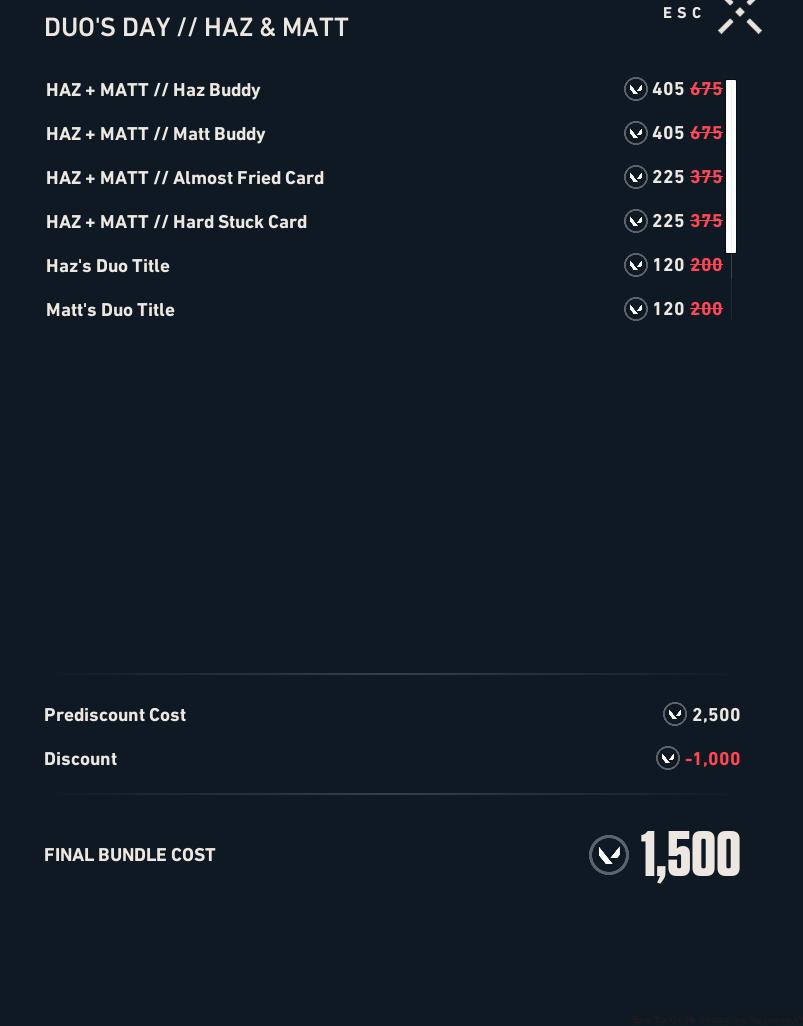Click the ESC label at top
This screenshot has height=1026, width=803.
[x=683, y=13]
